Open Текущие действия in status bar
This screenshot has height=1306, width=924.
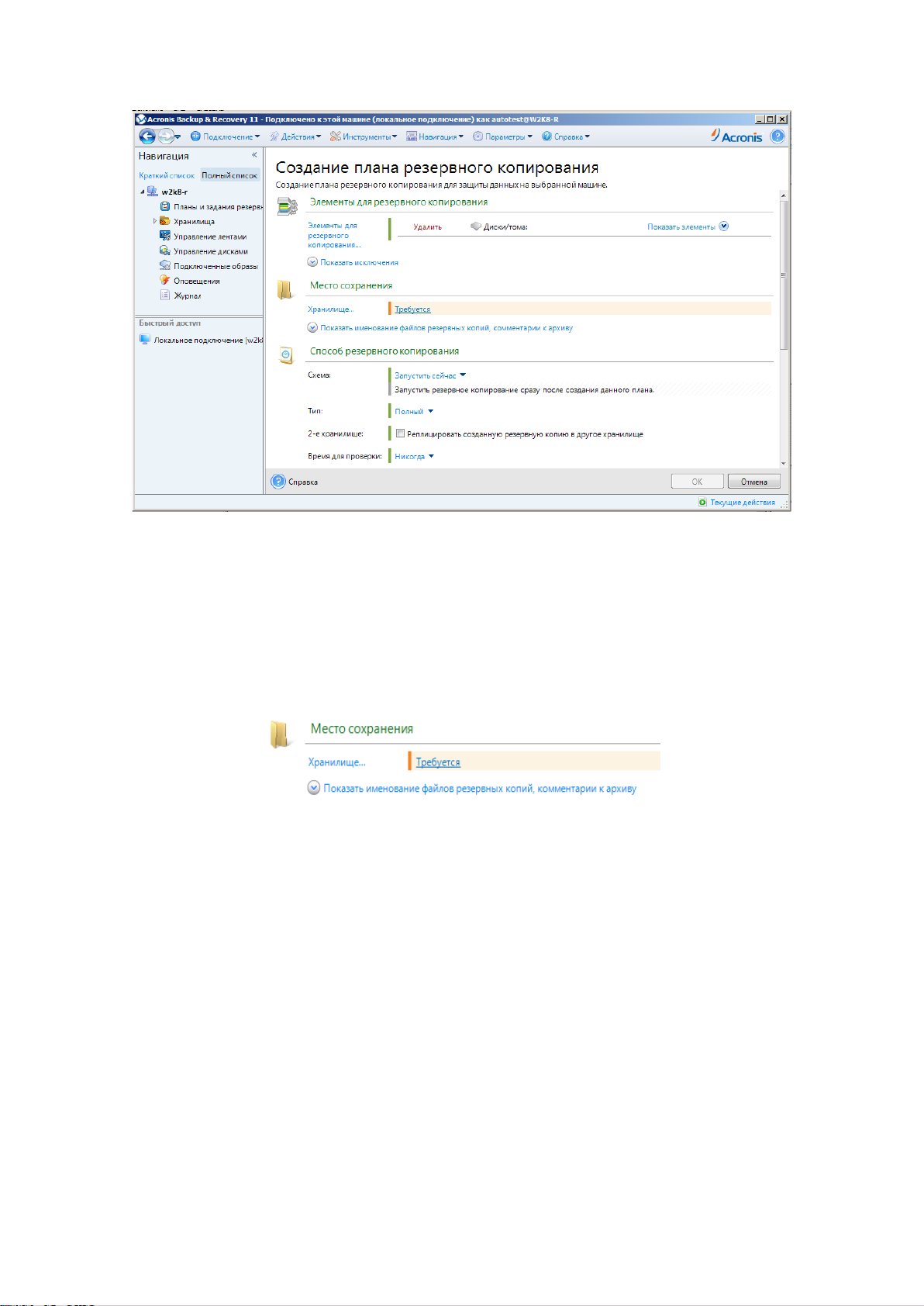(x=743, y=503)
